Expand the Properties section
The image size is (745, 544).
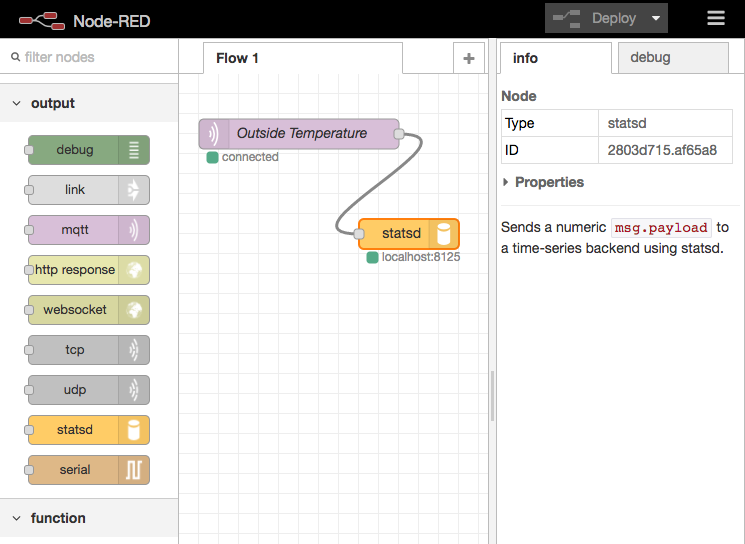(x=543, y=182)
